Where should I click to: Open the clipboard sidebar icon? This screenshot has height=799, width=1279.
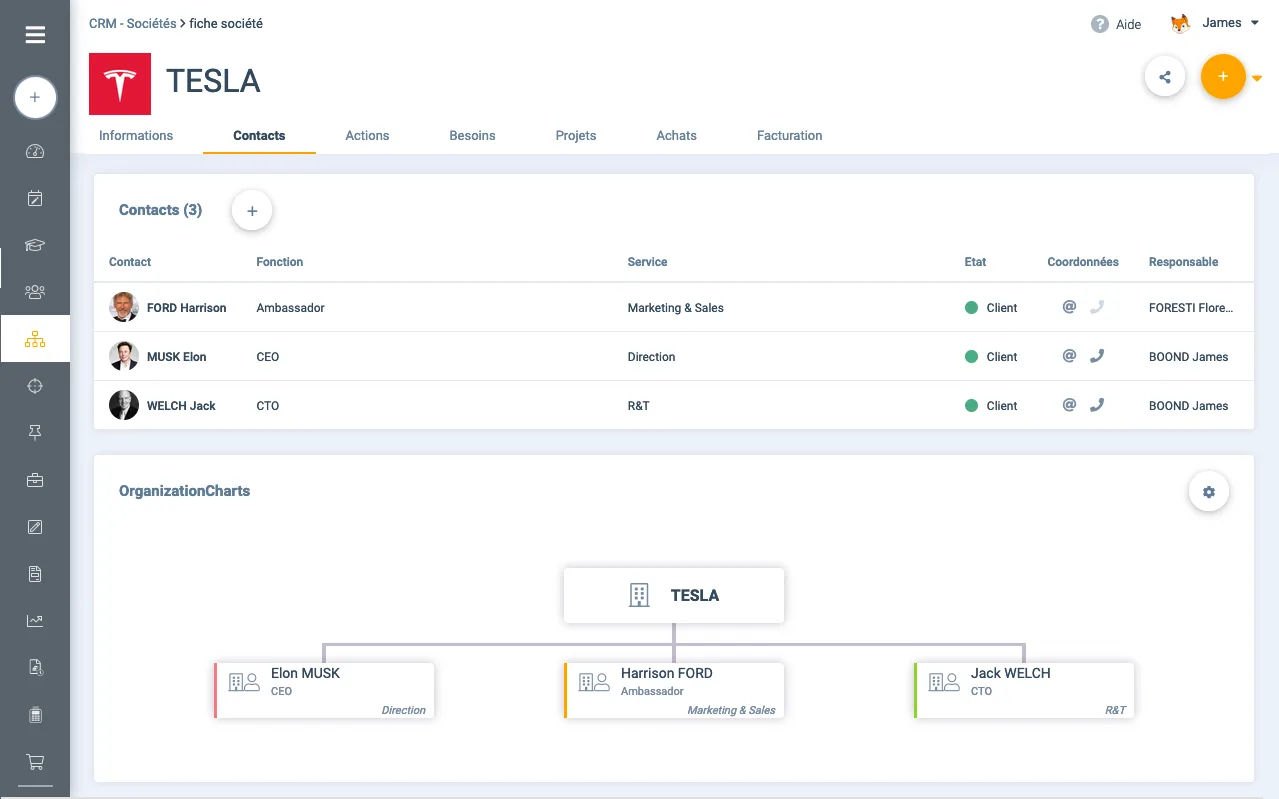(35, 715)
